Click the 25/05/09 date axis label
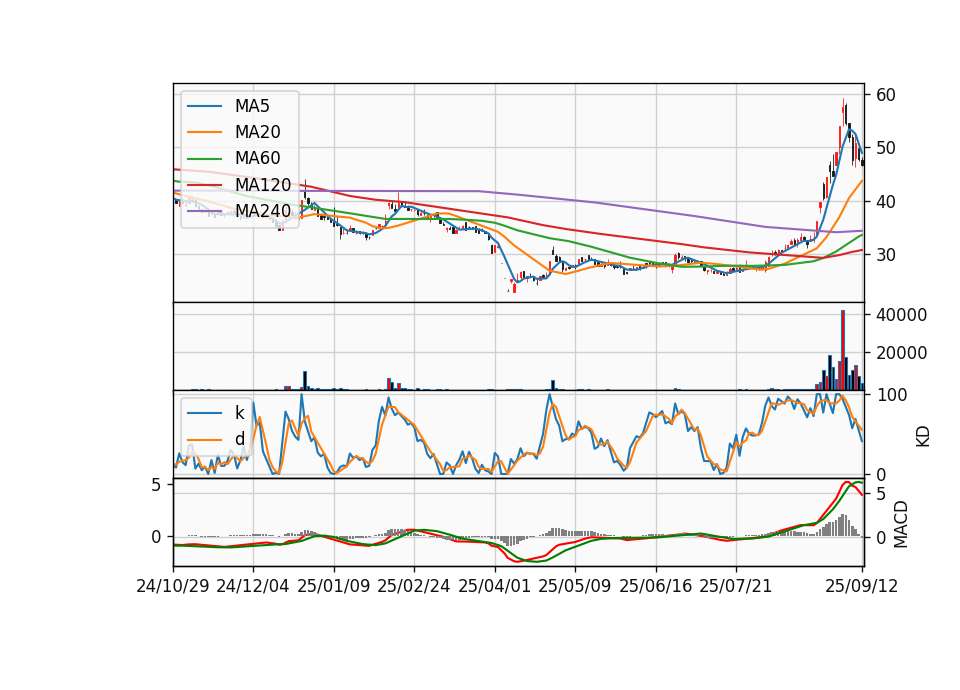Screen dimensions: 960x690 575,586
